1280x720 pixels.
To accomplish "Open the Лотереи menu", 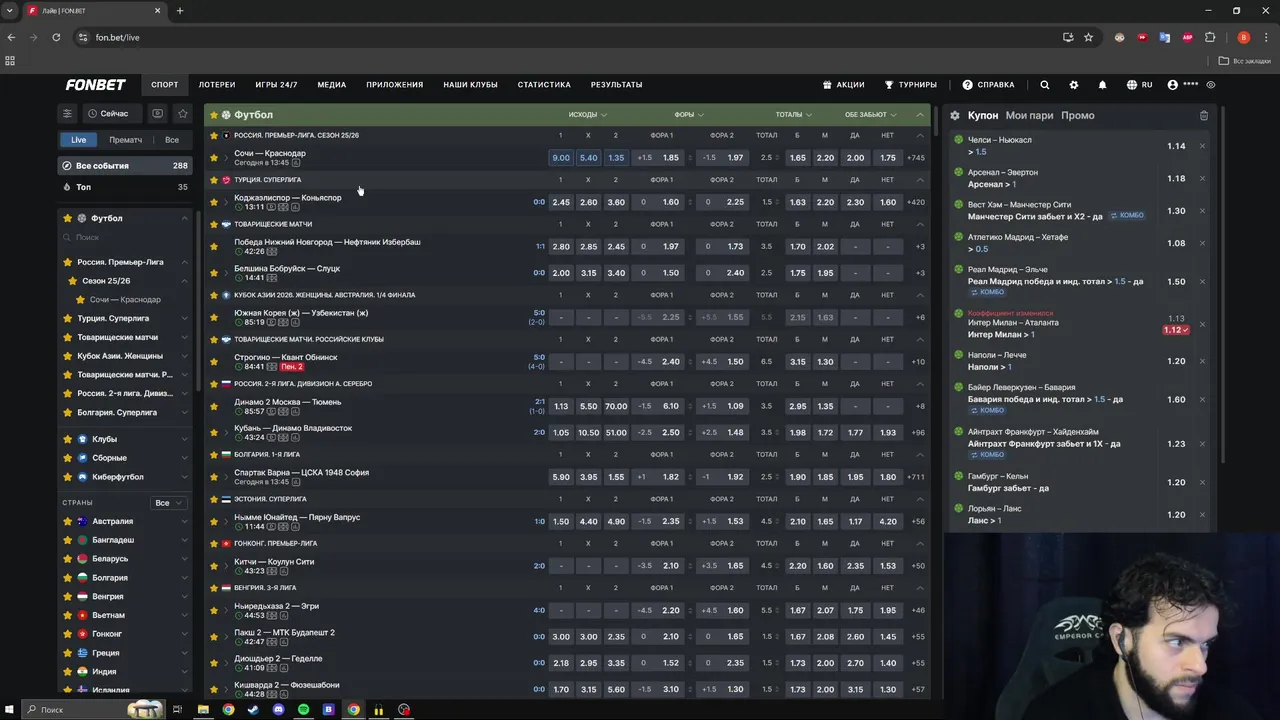I will [x=217, y=85].
